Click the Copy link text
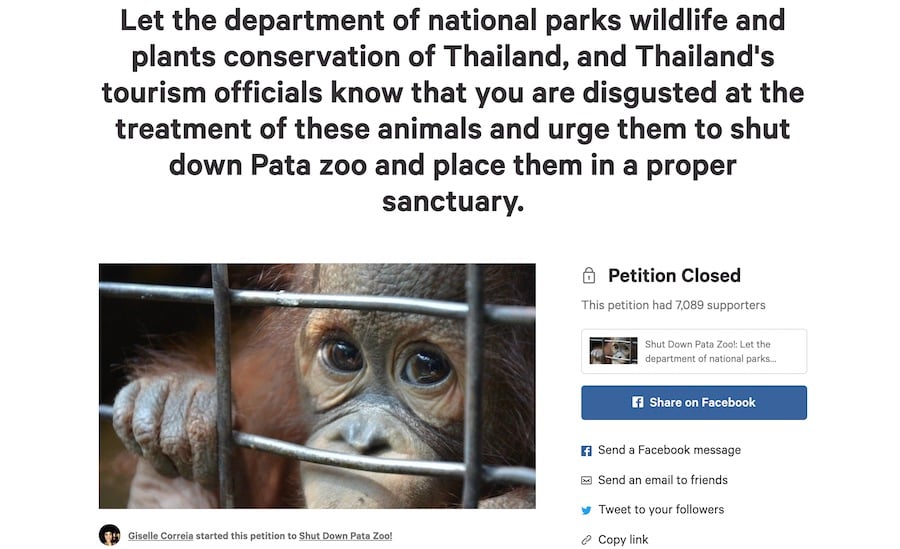 pos(623,540)
